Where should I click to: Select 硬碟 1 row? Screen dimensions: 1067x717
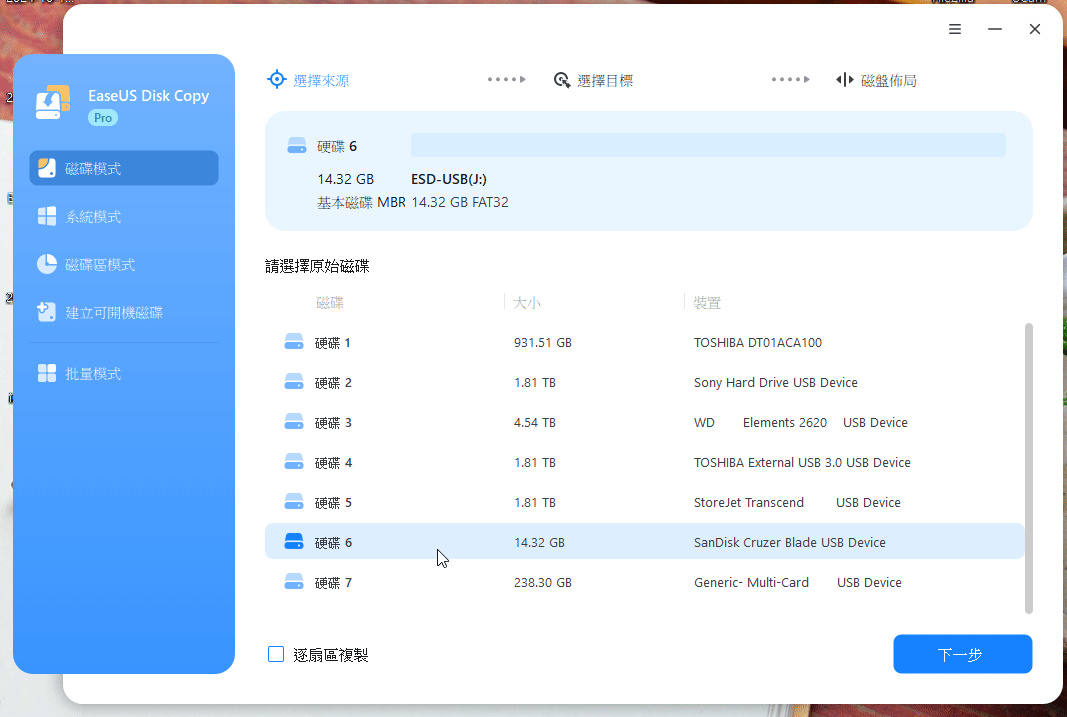644,342
